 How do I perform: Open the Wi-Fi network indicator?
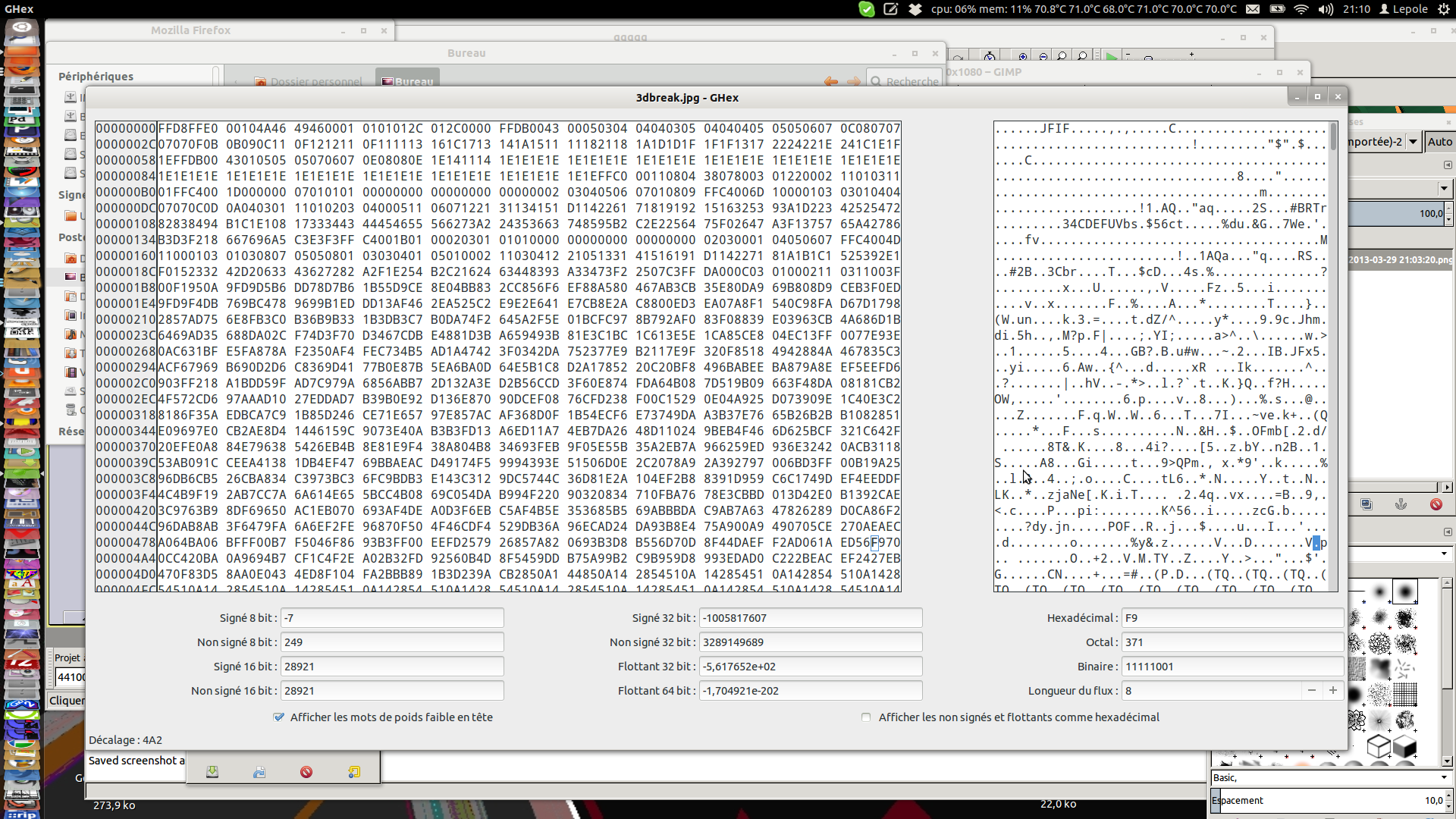1301,9
